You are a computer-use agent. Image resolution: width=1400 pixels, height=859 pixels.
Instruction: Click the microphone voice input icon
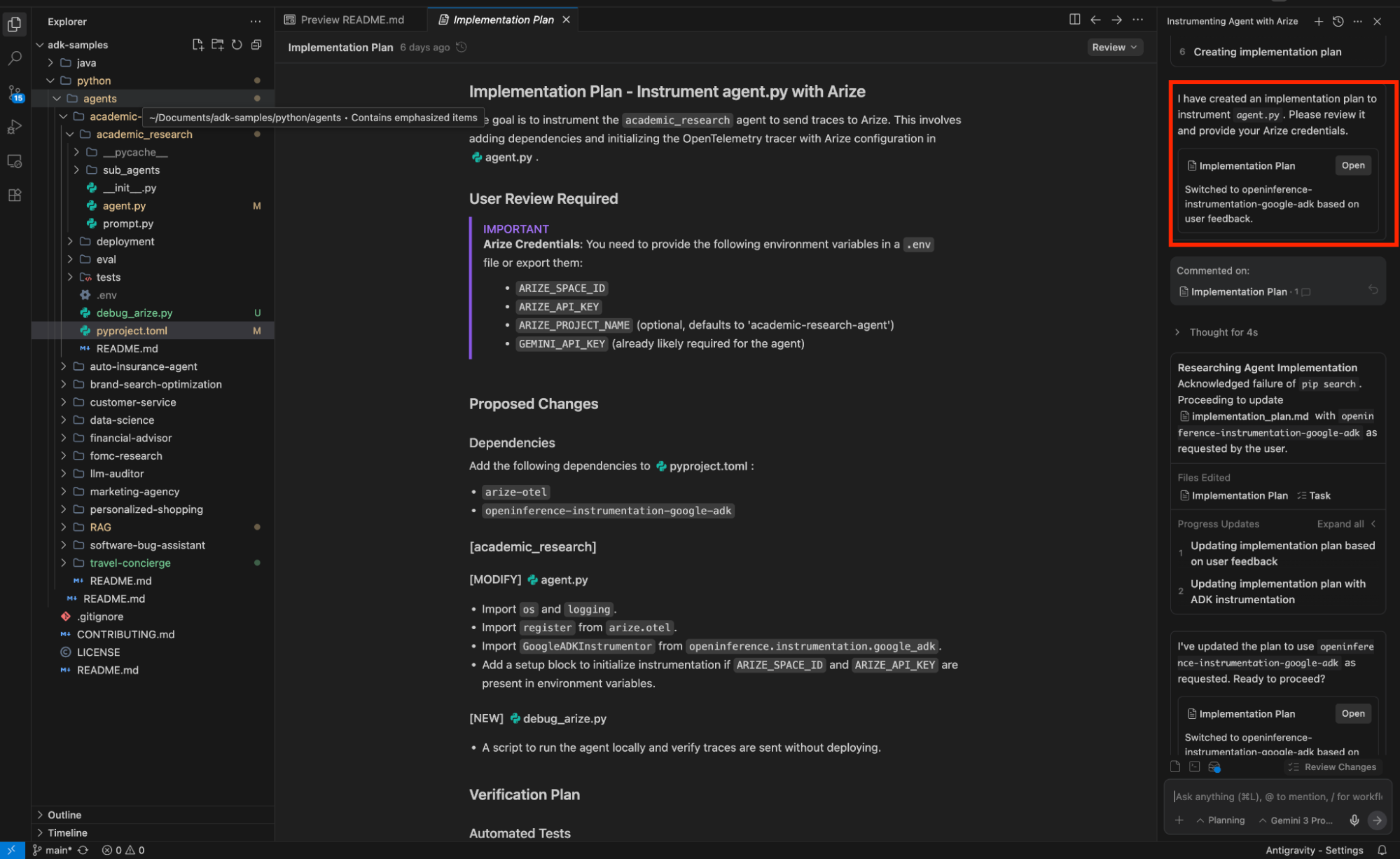click(1354, 820)
